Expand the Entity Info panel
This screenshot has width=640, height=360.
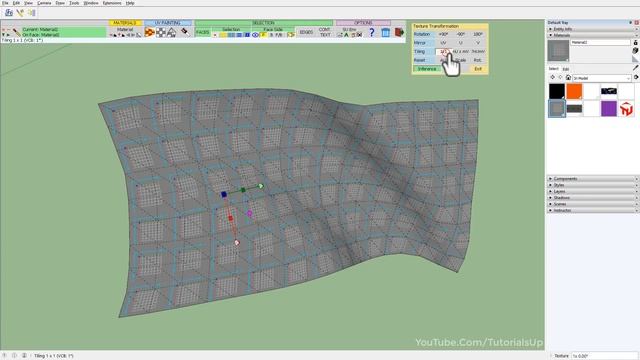[x=593, y=29]
